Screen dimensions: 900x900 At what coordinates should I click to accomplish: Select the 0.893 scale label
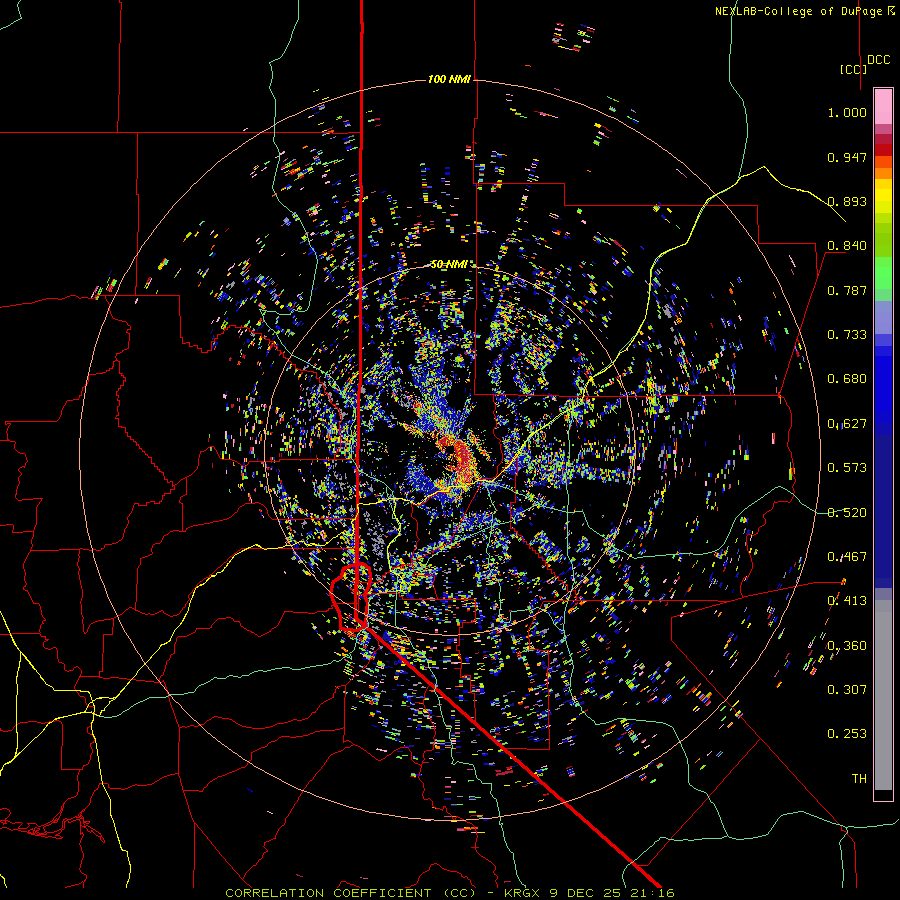coord(847,201)
